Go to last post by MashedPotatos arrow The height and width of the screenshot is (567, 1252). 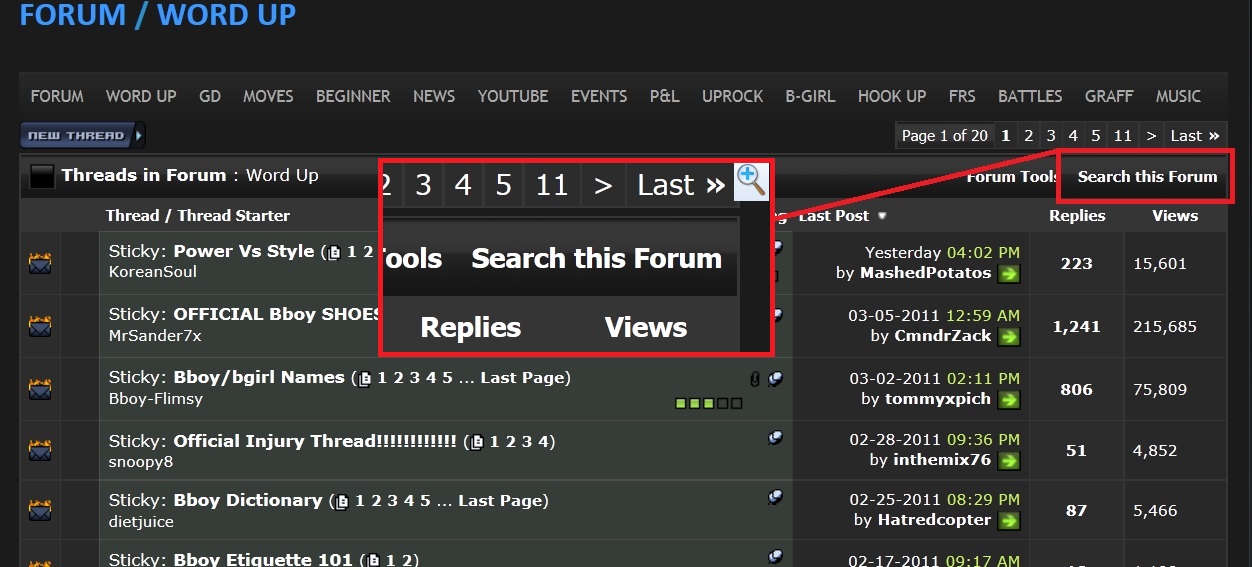pos(1009,273)
